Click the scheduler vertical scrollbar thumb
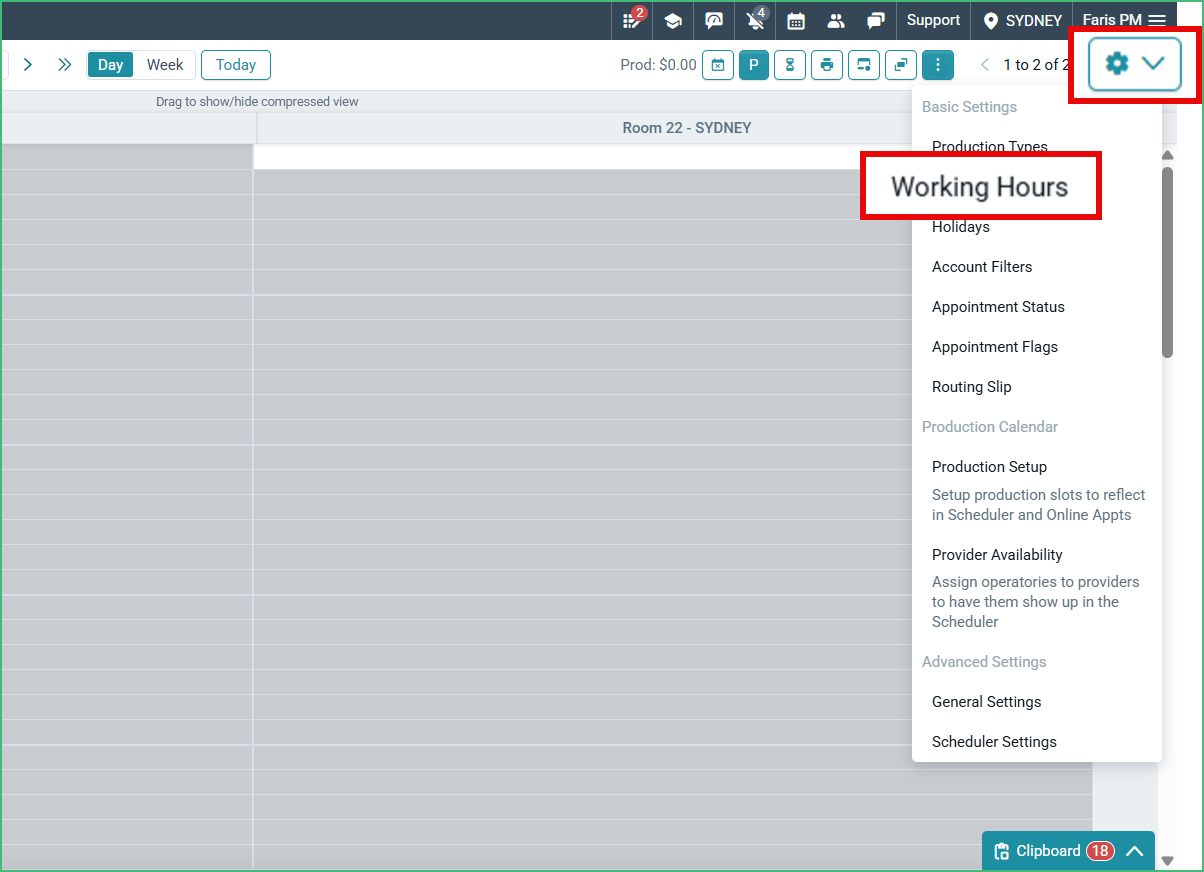 pyautogui.click(x=1167, y=262)
